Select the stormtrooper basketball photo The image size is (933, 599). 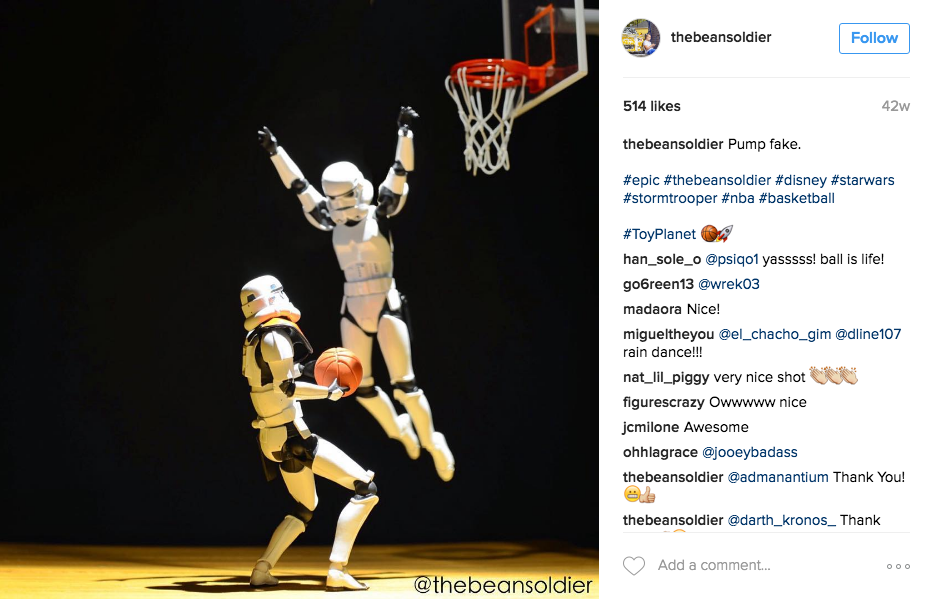[x=299, y=299]
